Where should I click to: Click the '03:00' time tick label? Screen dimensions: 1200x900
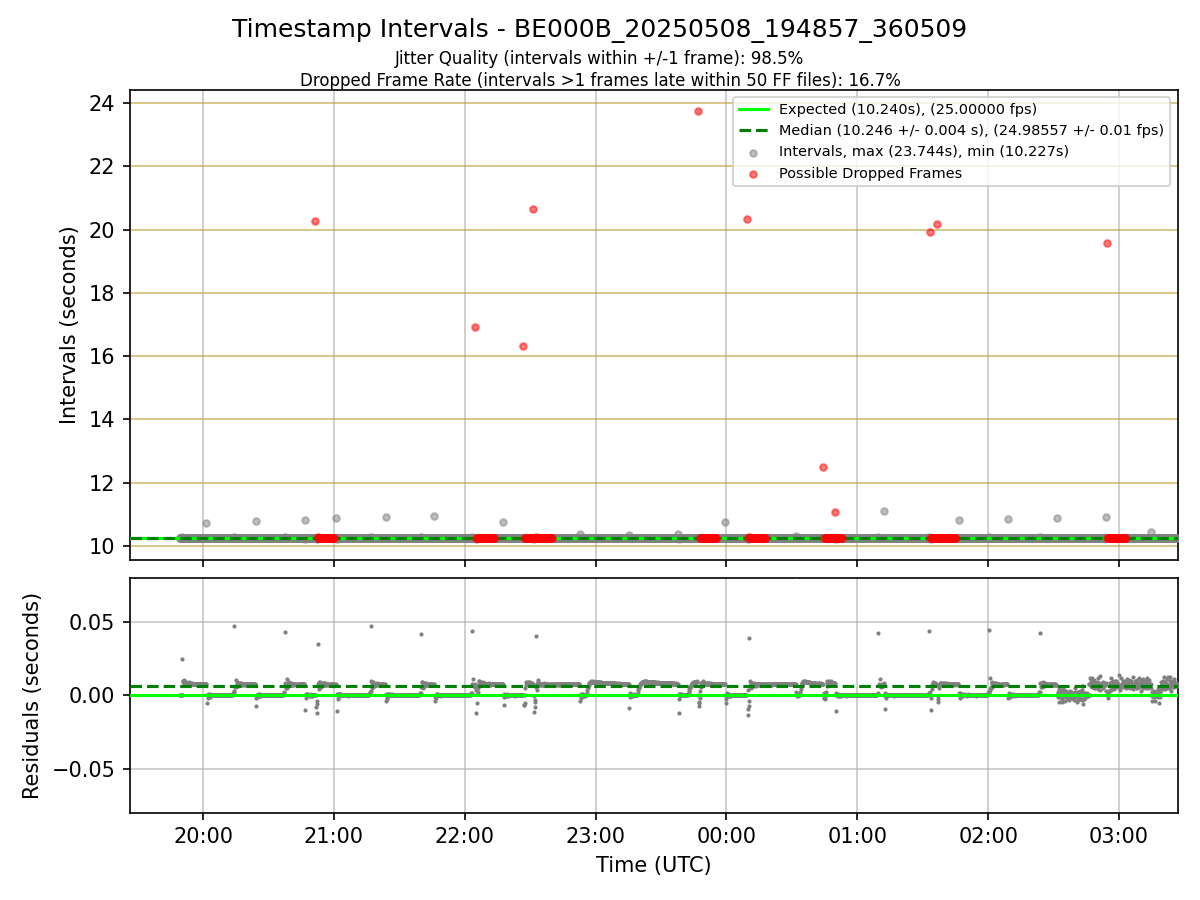[x=1118, y=837]
